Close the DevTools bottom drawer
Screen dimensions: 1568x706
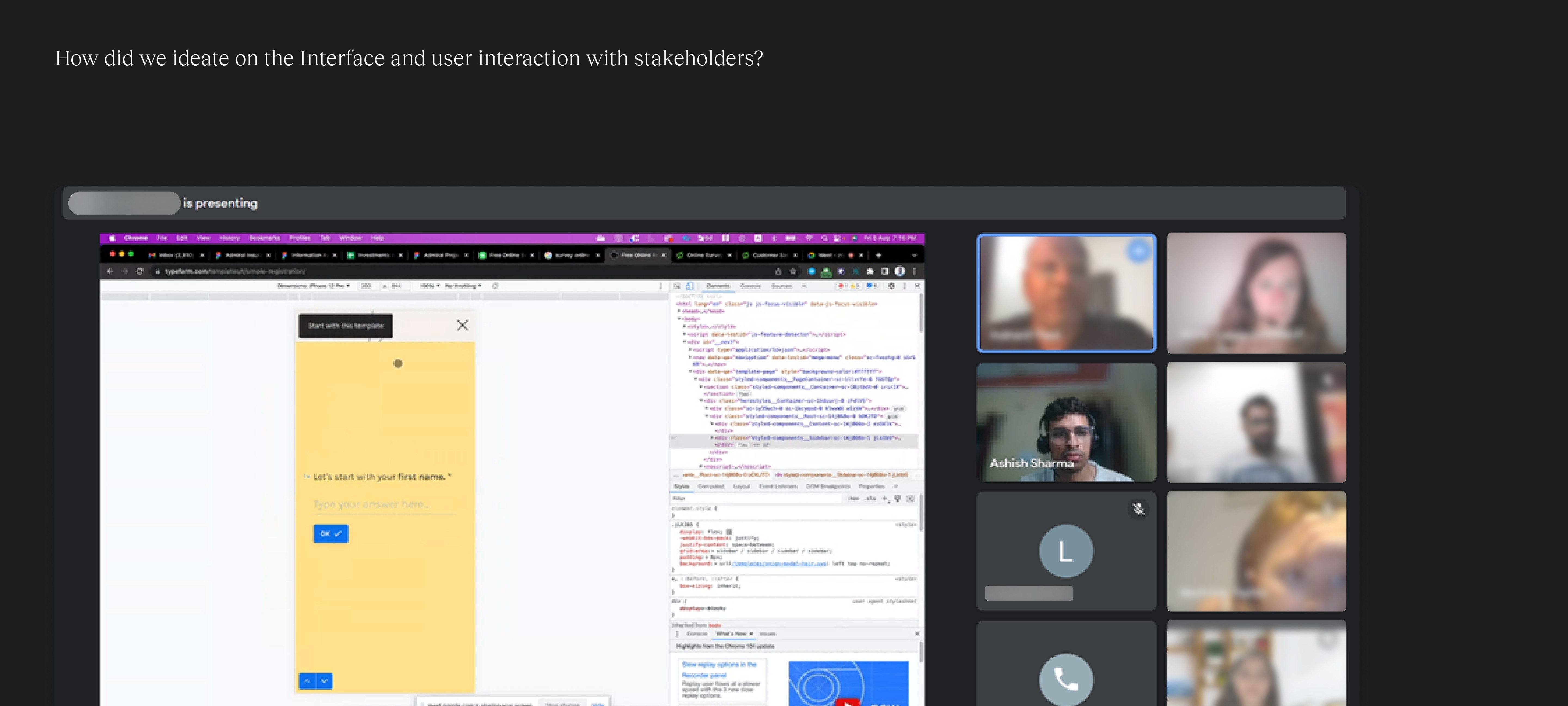coord(917,634)
